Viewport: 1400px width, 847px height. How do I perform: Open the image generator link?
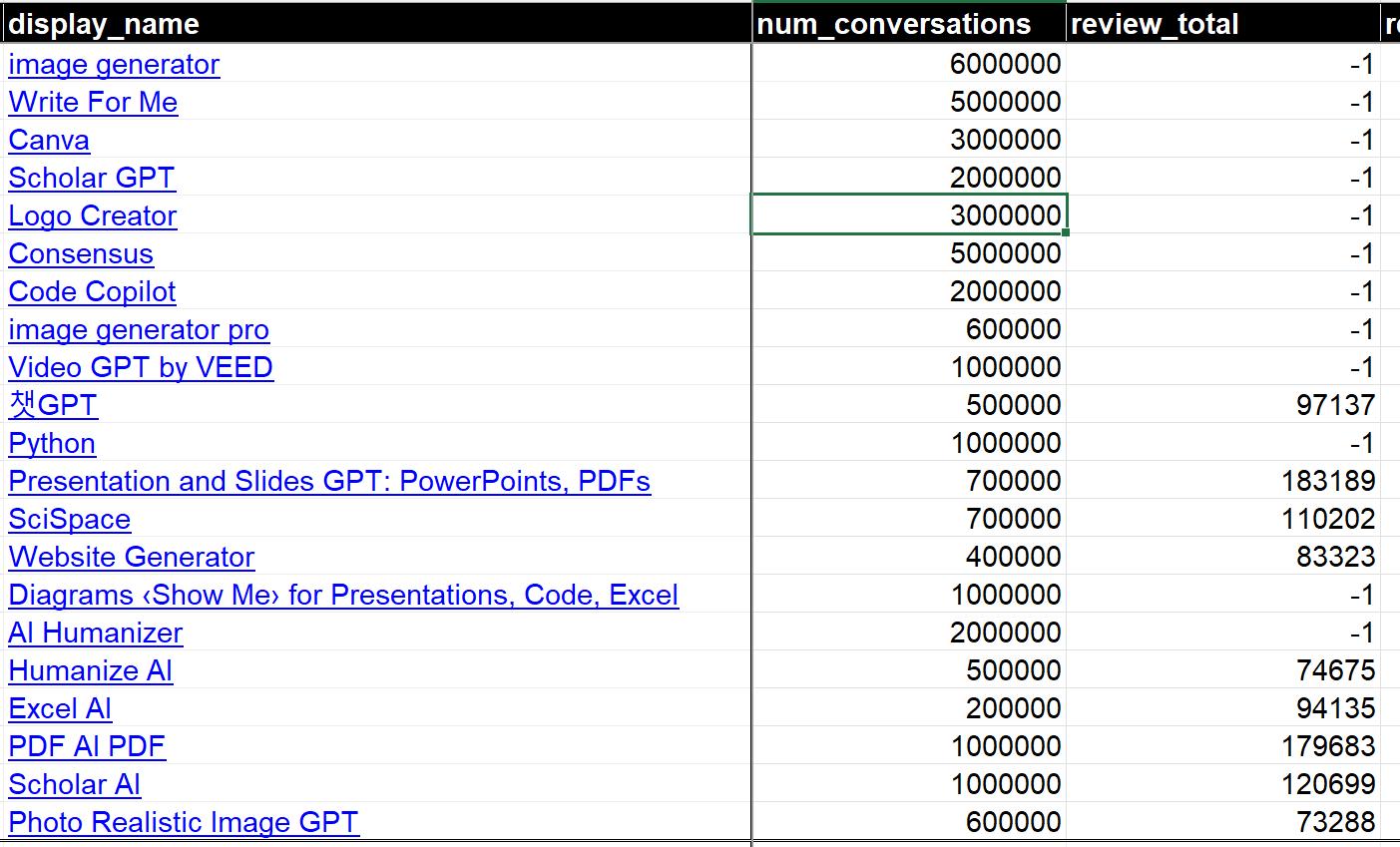point(114,65)
